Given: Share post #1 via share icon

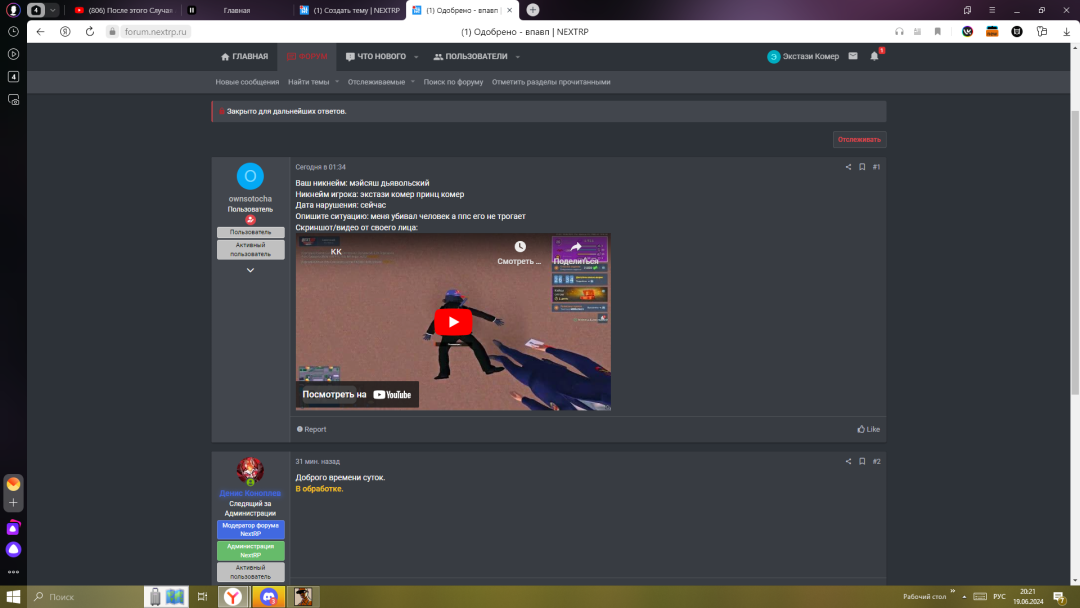Looking at the screenshot, I should pos(848,167).
